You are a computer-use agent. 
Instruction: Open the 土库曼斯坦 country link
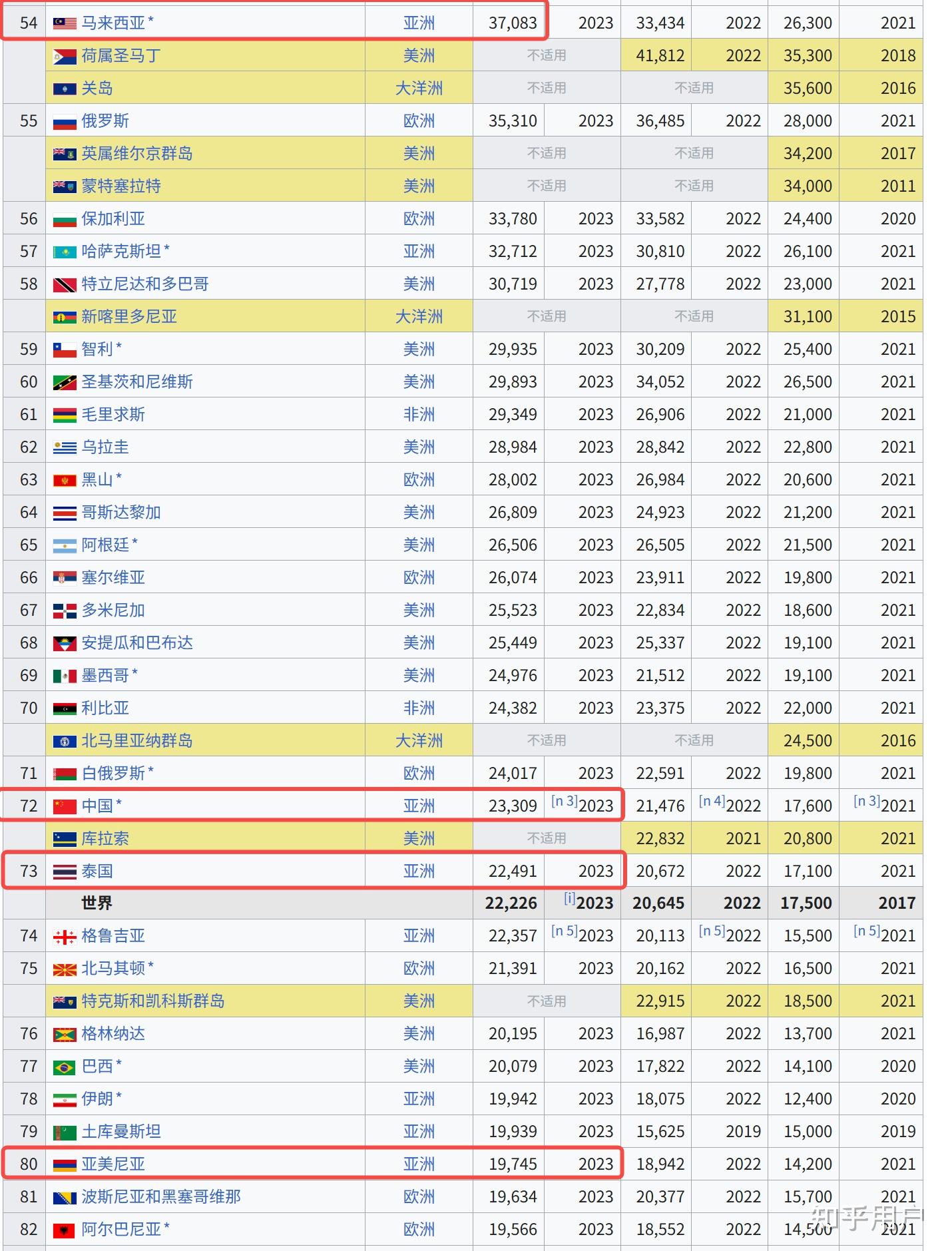[x=121, y=1132]
